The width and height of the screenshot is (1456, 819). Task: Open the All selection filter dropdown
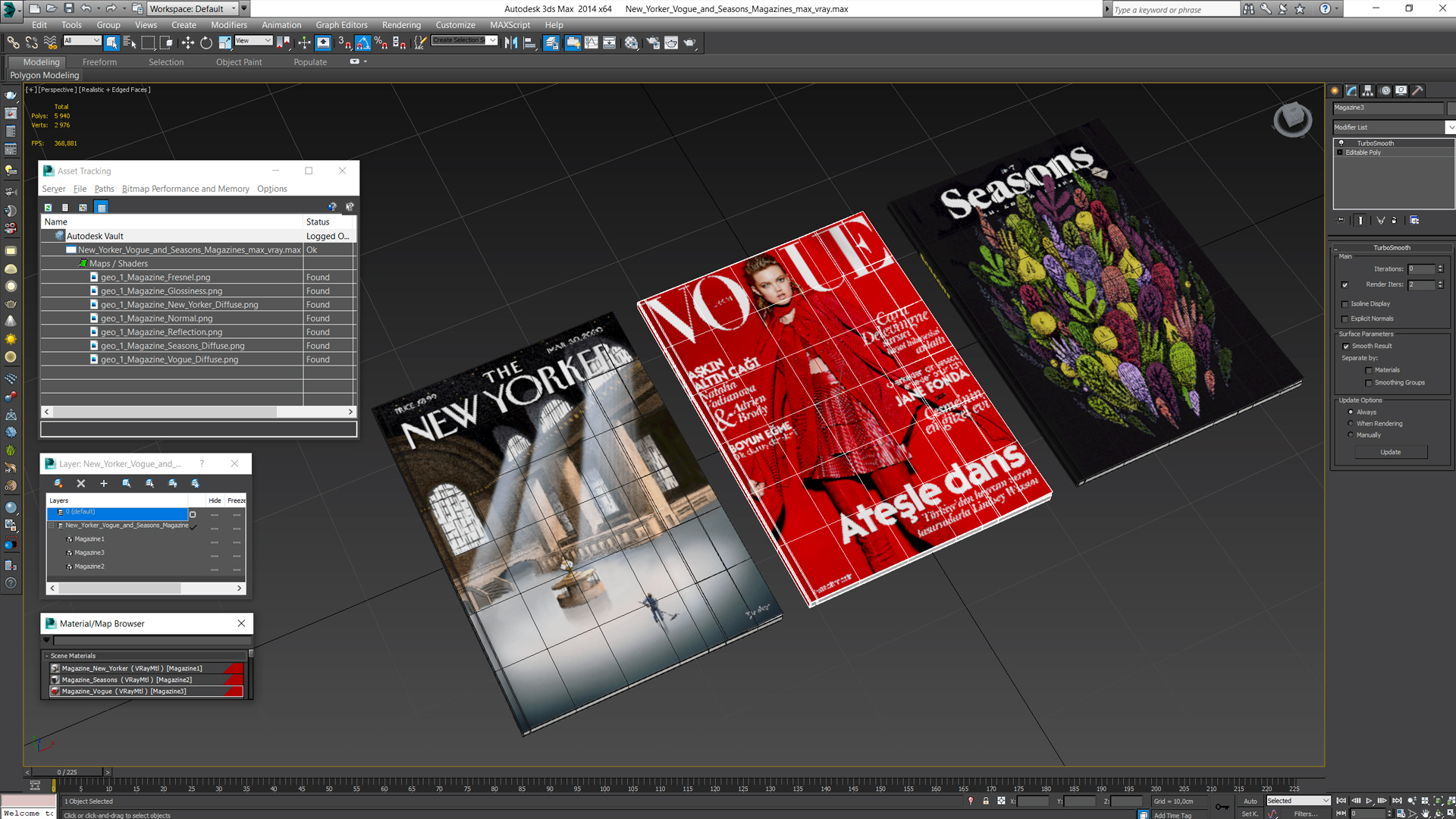click(82, 41)
